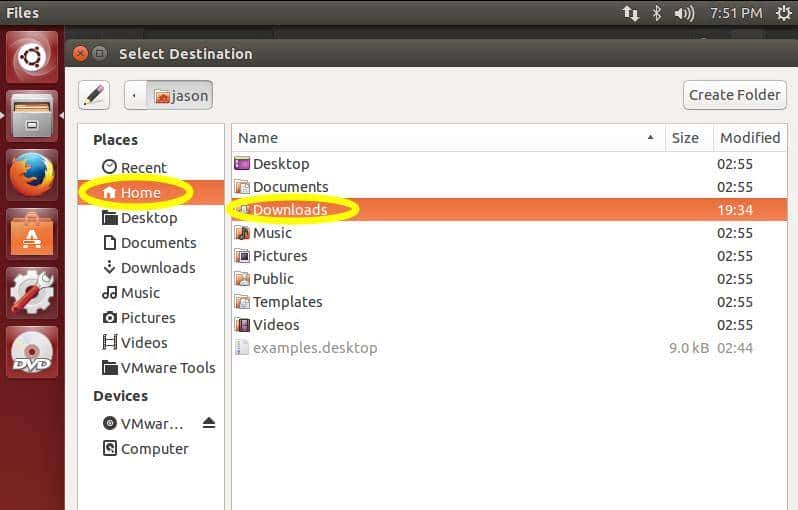Click the Templates folder icon in list

pyautogui.click(x=242, y=301)
